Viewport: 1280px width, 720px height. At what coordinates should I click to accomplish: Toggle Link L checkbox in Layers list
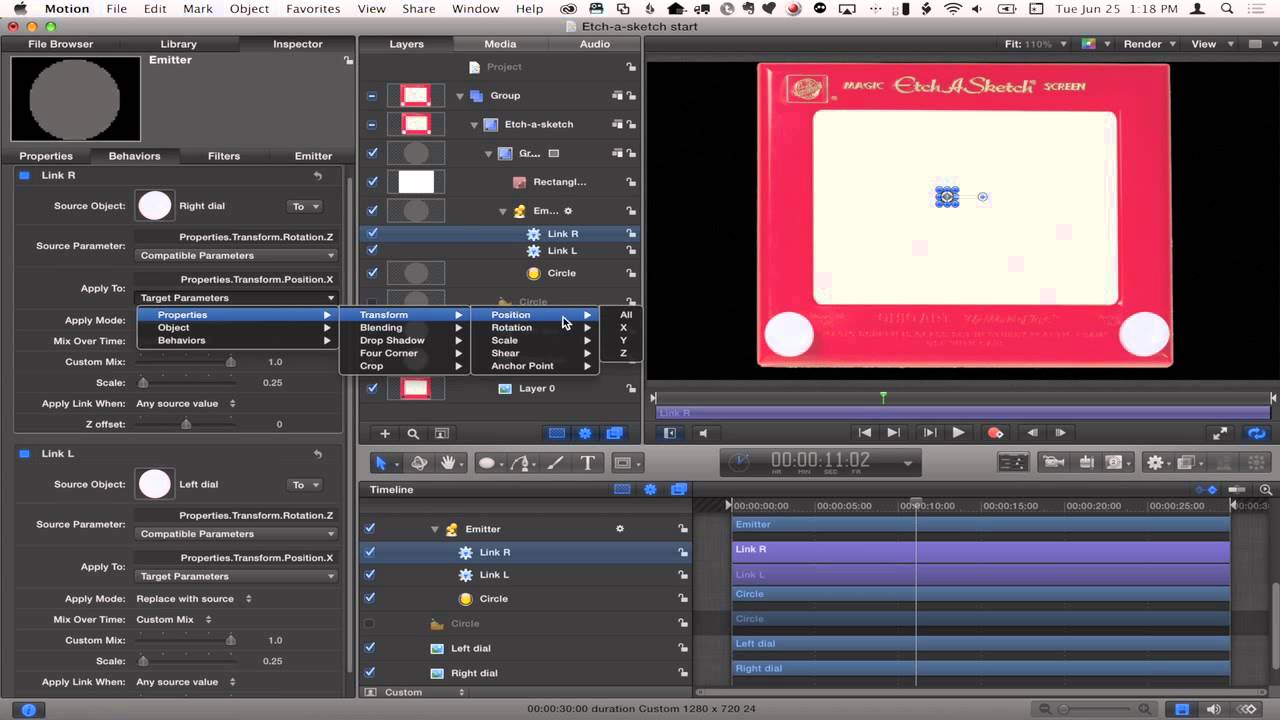[372, 250]
